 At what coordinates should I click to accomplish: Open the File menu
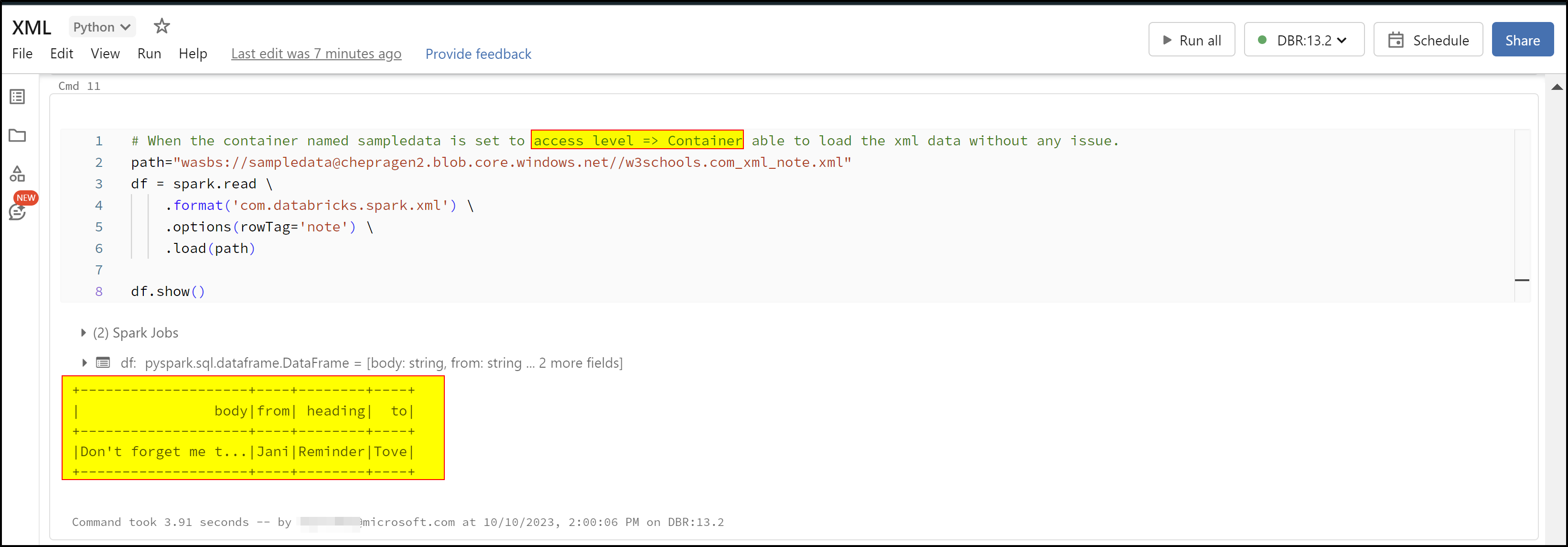22,54
